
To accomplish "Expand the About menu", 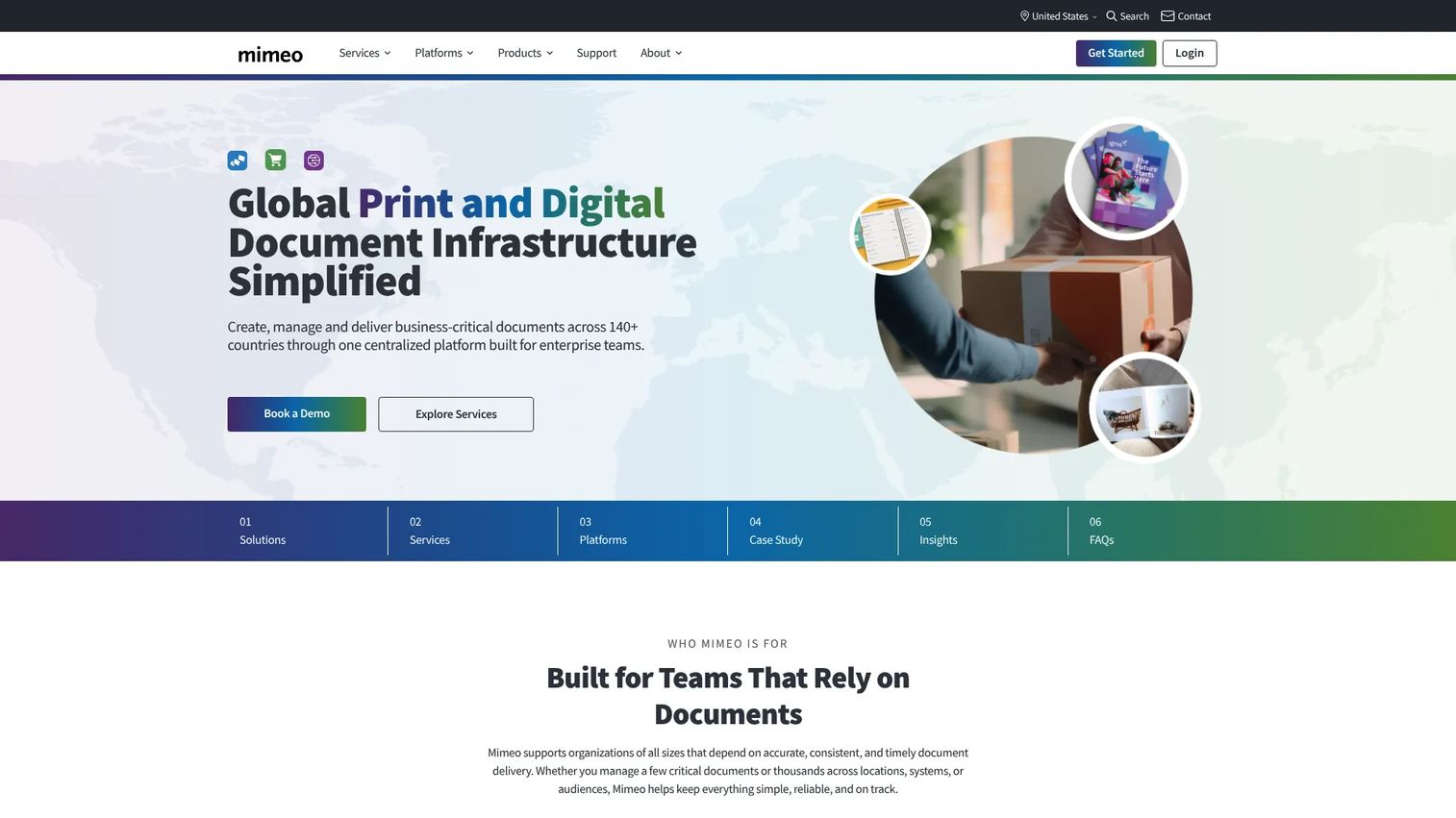I will (661, 53).
